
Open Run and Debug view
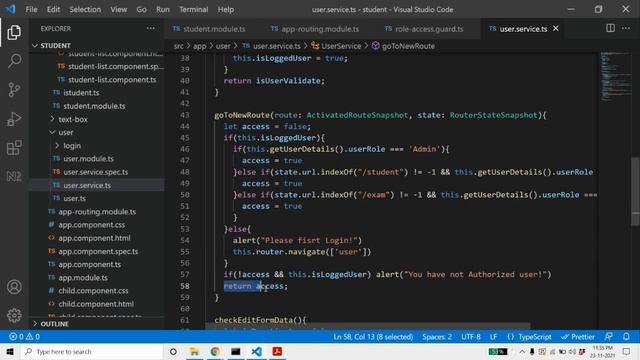pyautogui.click(x=14, y=119)
